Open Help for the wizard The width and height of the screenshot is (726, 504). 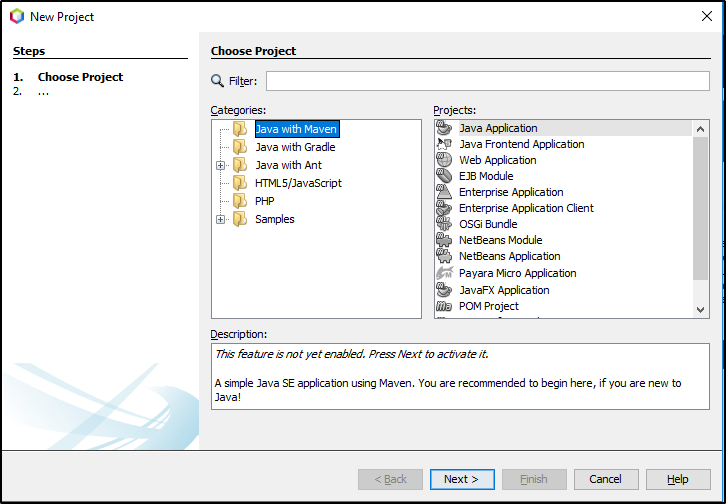pos(678,479)
